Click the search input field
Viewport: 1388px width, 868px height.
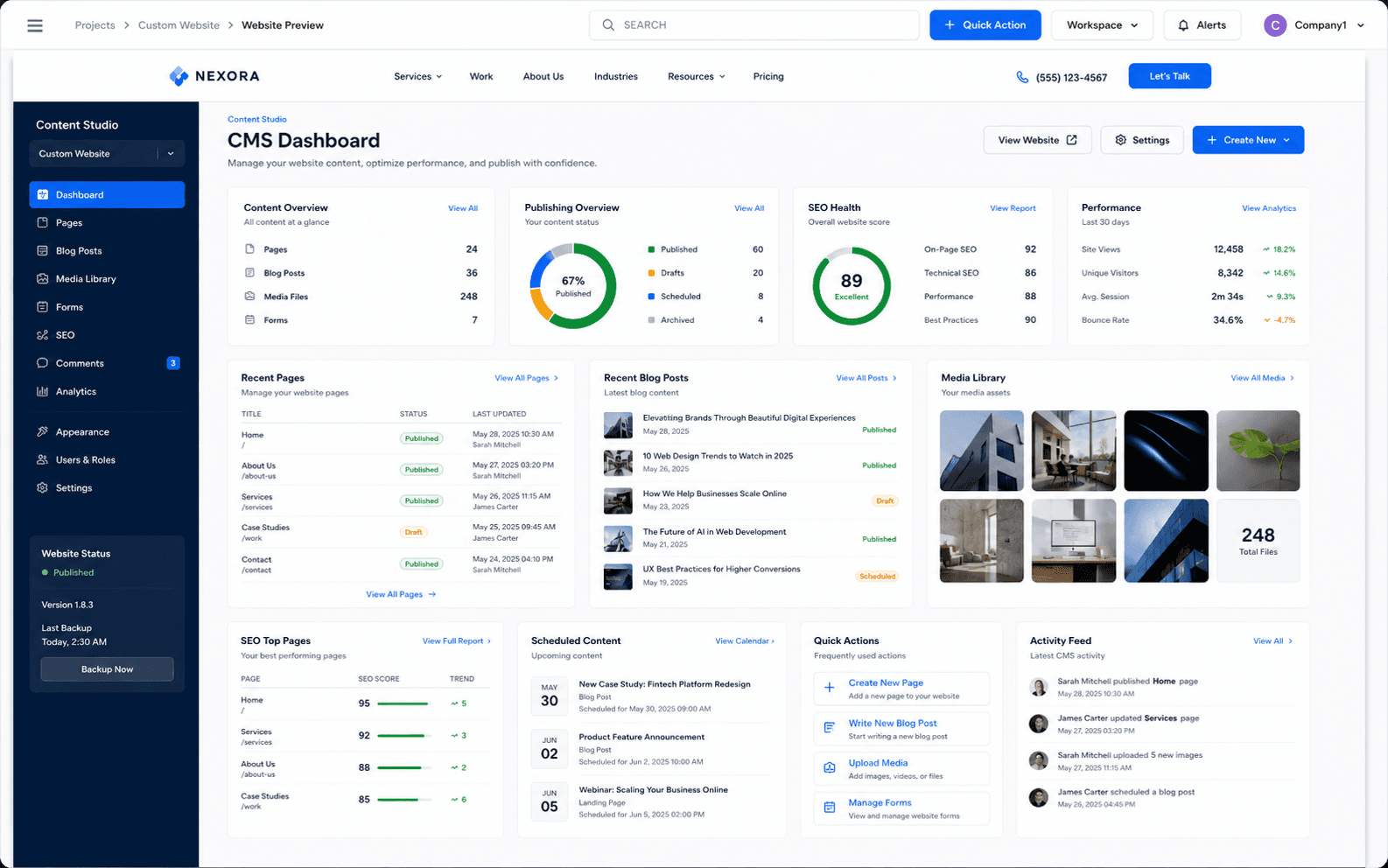pos(754,25)
